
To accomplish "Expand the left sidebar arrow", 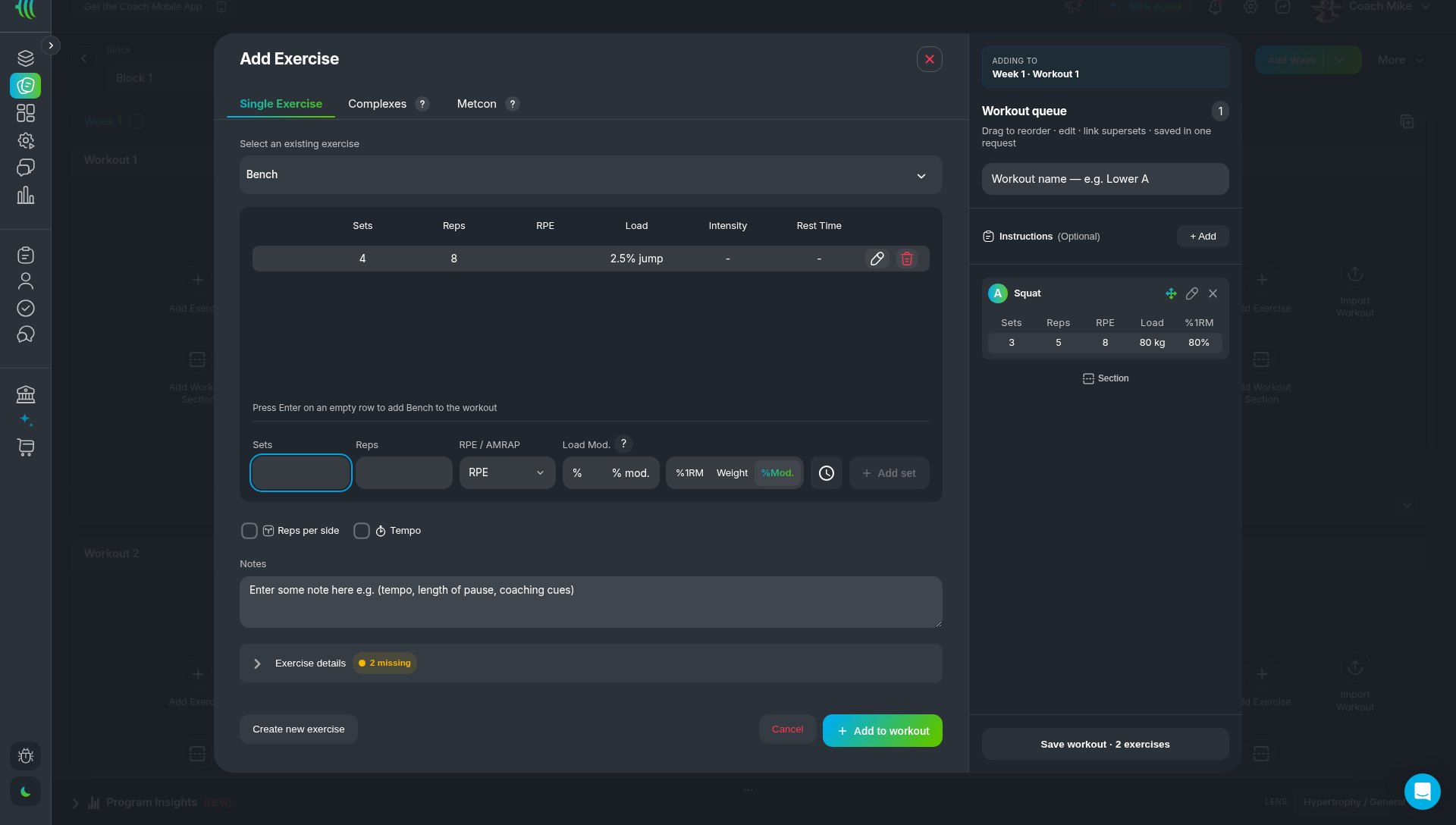I will click(51, 45).
